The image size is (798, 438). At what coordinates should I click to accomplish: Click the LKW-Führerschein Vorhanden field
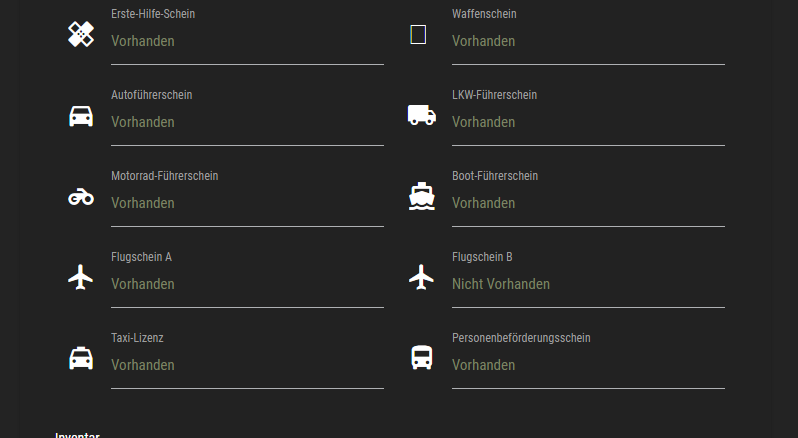[588, 123]
